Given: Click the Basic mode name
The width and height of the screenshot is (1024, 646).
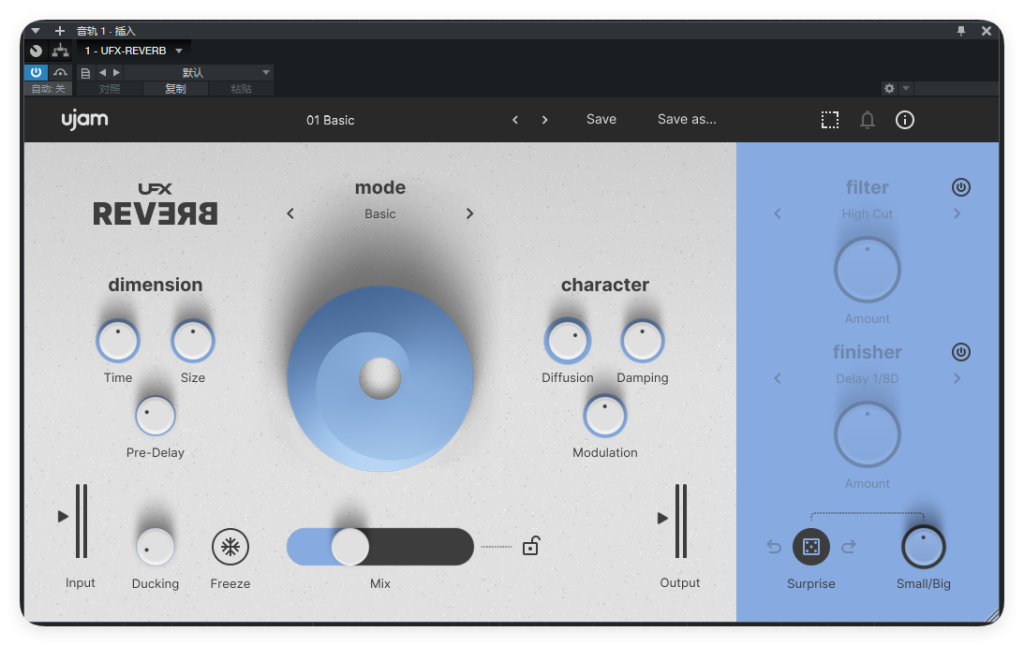Looking at the screenshot, I should click(x=380, y=214).
